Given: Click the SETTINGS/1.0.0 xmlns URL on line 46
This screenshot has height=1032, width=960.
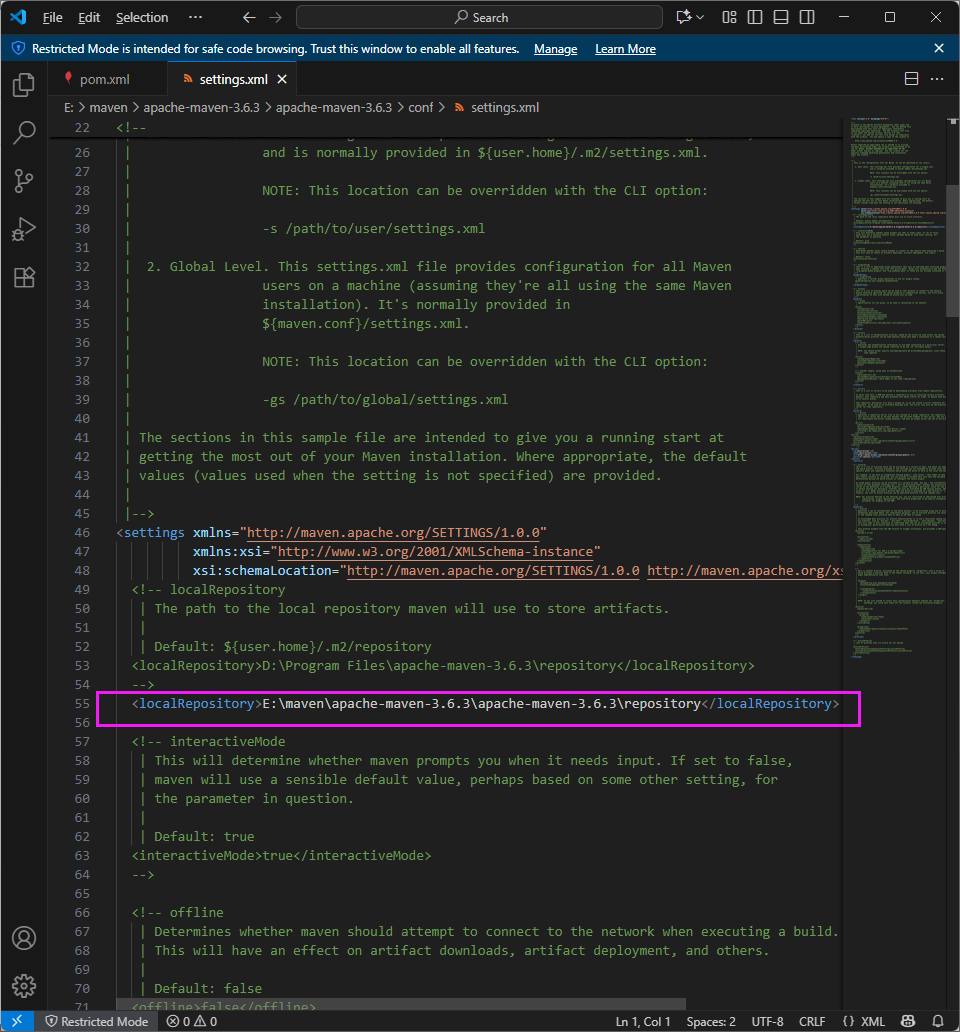Looking at the screenshot, I should (393, 532).
